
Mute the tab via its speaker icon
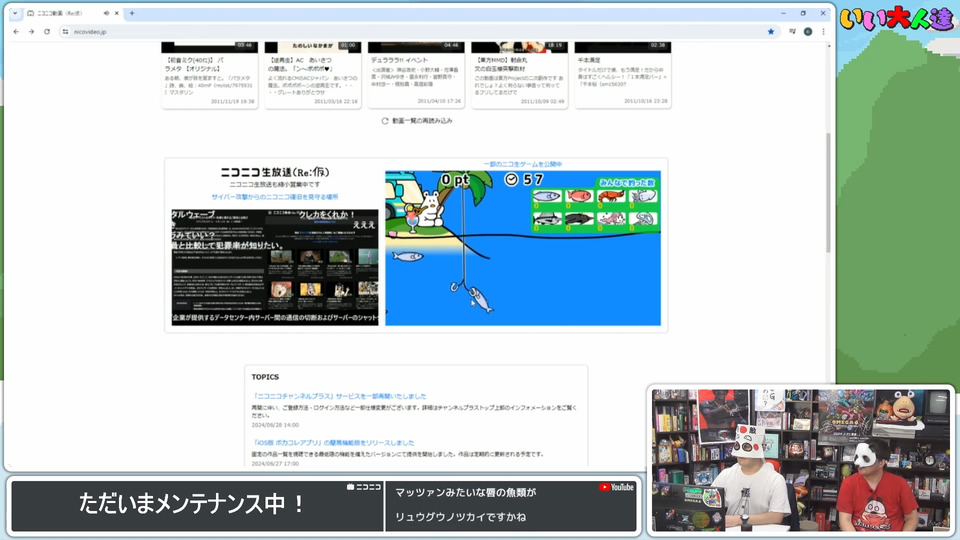pyautogui.click(x=106, y=13)
